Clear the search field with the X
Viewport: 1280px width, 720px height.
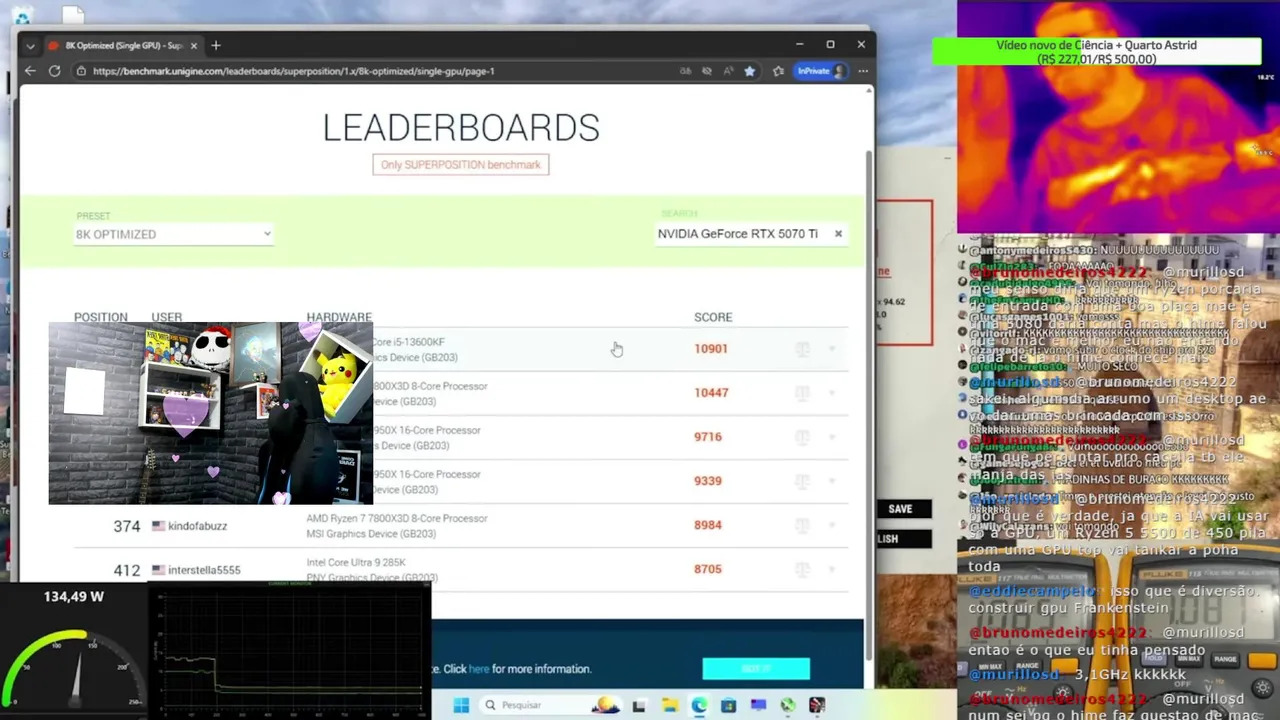pyautogui.click(x=838, y=234)
